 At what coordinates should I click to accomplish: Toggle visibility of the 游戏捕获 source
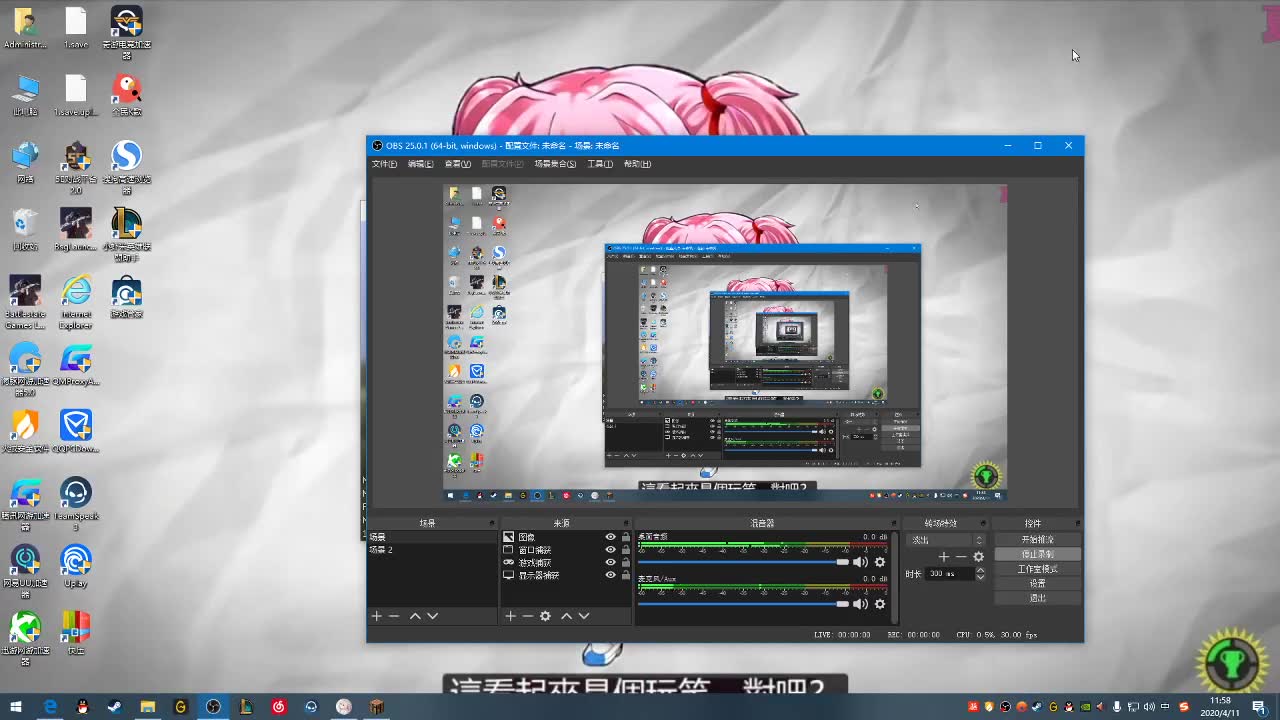[610, 562]
